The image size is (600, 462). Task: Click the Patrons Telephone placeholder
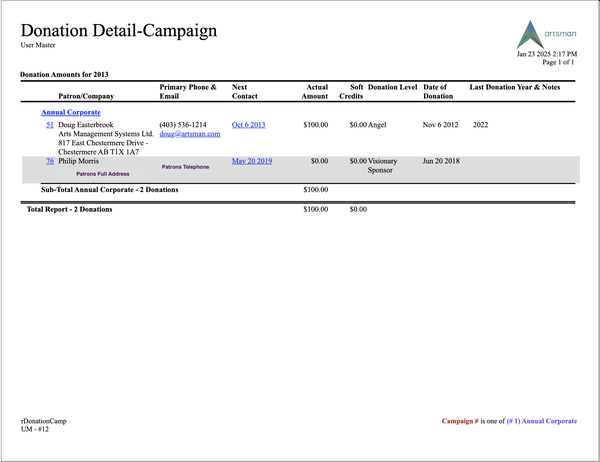pos(185,167)
